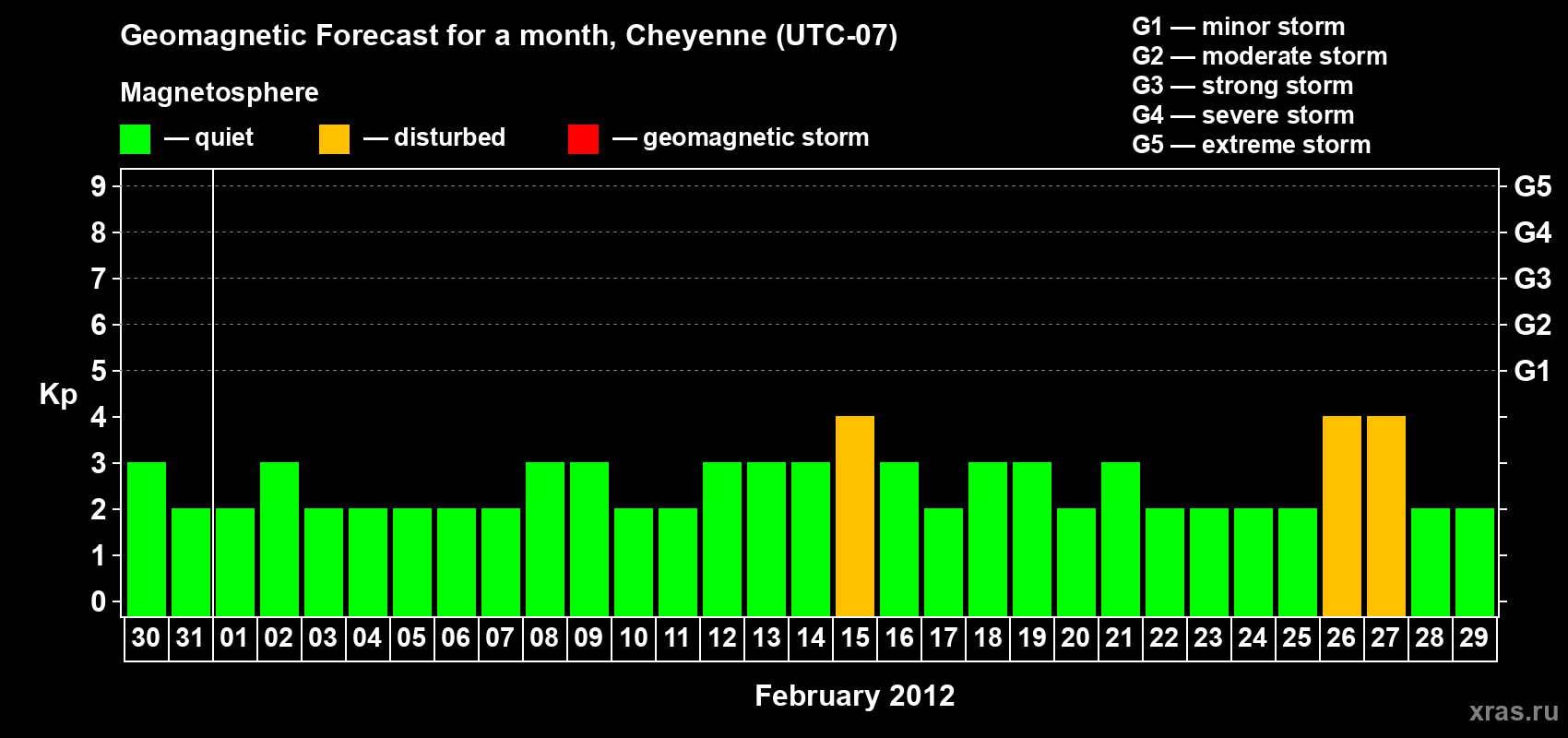Click the G1 label on right axis
Viewport: 1568px width, 738px height.
tap(1533, 371)
